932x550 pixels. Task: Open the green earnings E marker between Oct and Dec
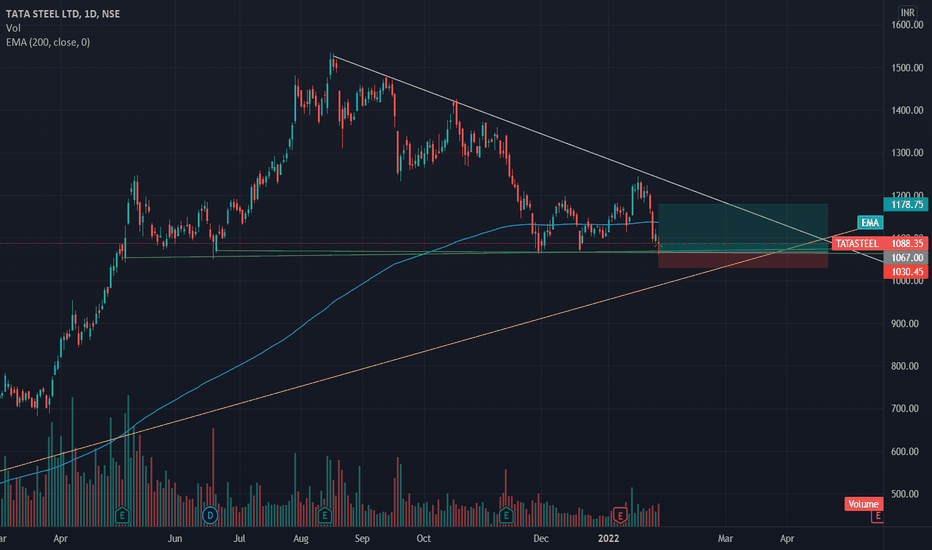(506, 515)
